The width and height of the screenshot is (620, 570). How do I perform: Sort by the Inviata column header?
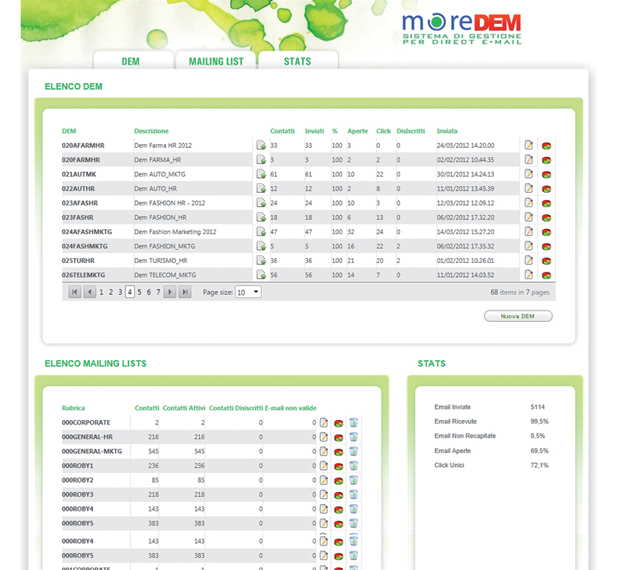(x=447, y=131)
